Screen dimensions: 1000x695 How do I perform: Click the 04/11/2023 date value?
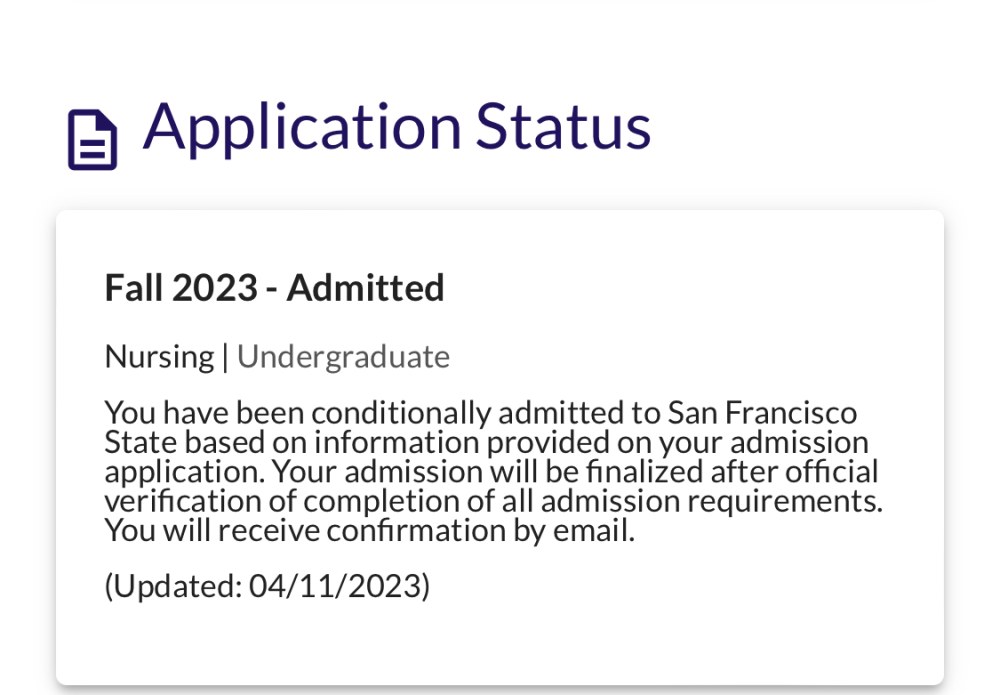click(x=337, y=586)
